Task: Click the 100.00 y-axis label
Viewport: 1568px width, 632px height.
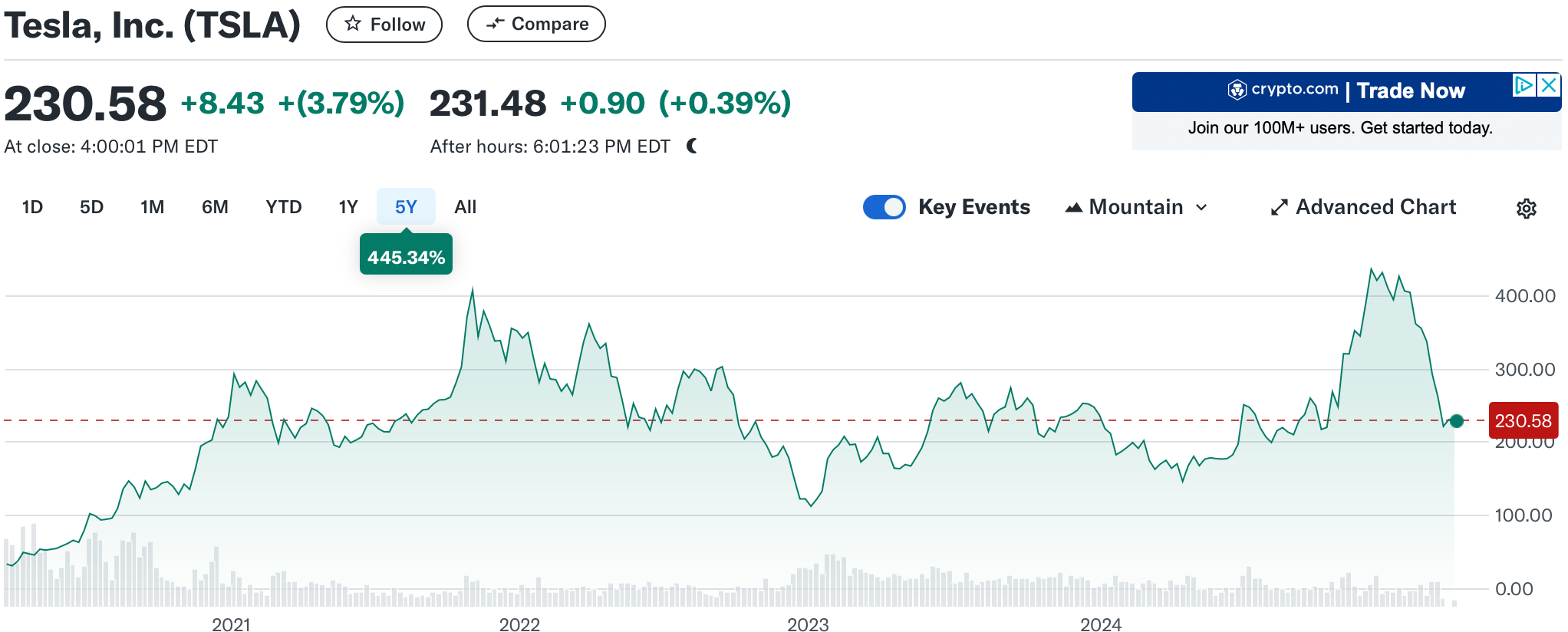Action: click(x=1524, y=515)
